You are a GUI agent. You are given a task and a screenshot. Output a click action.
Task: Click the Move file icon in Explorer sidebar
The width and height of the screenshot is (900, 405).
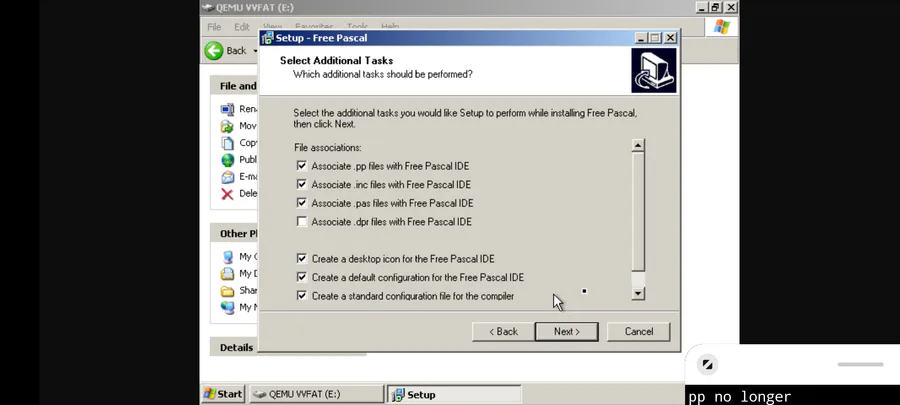pyautogui.click(x=228, y=126)
